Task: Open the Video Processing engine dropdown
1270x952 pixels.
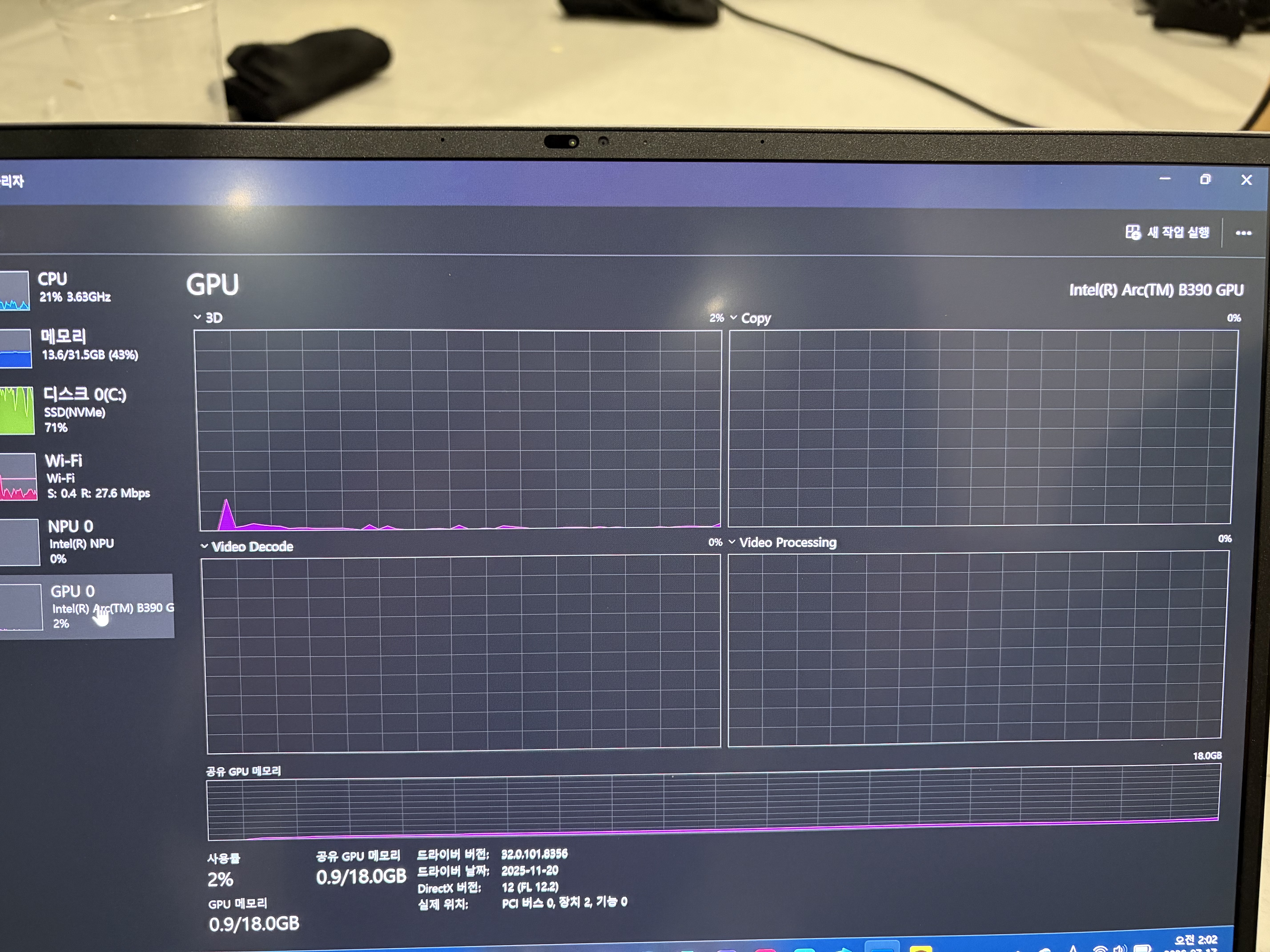Action: (x=783, y=542)
